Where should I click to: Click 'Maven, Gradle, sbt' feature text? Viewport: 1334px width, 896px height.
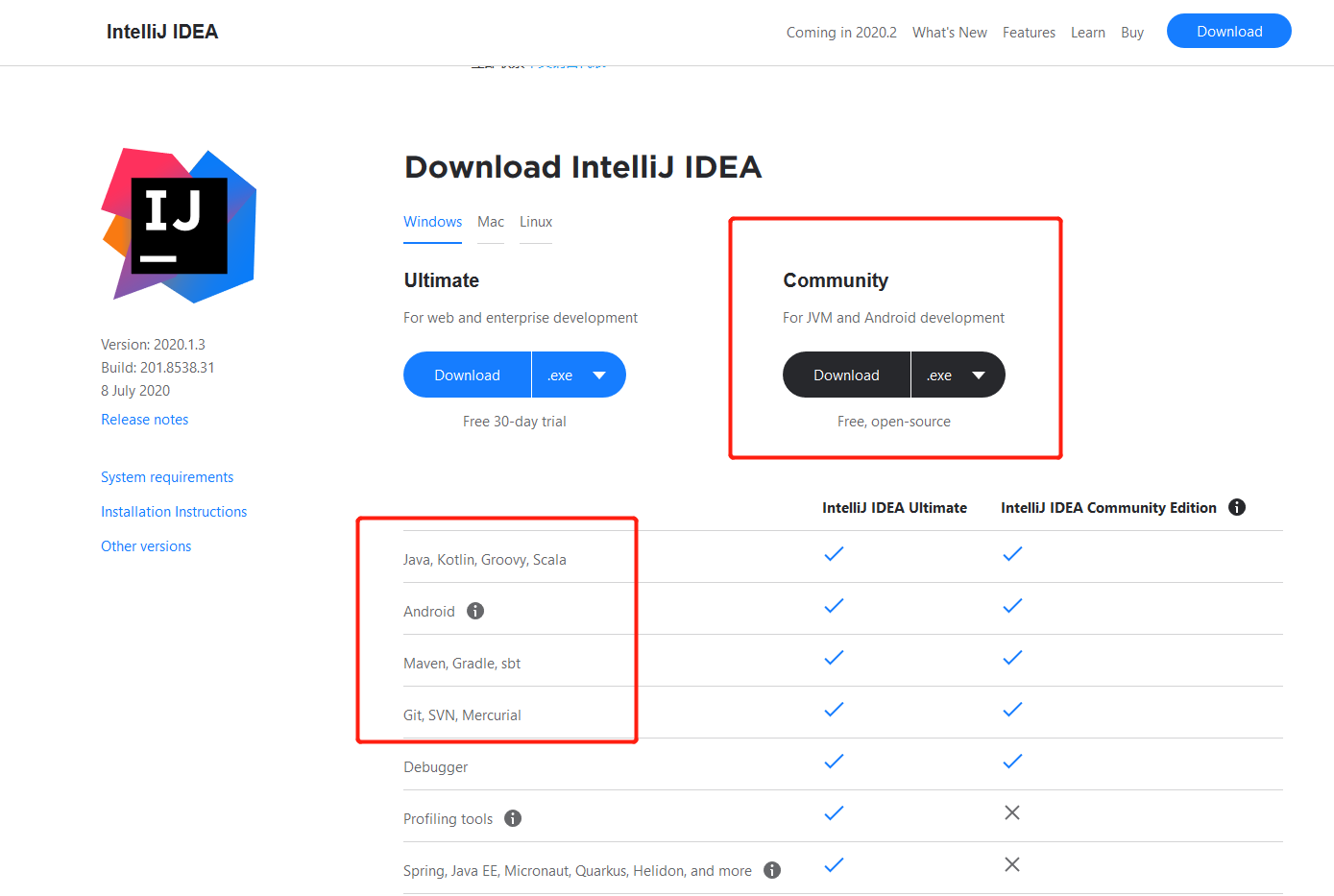click(x=462, y=664)
